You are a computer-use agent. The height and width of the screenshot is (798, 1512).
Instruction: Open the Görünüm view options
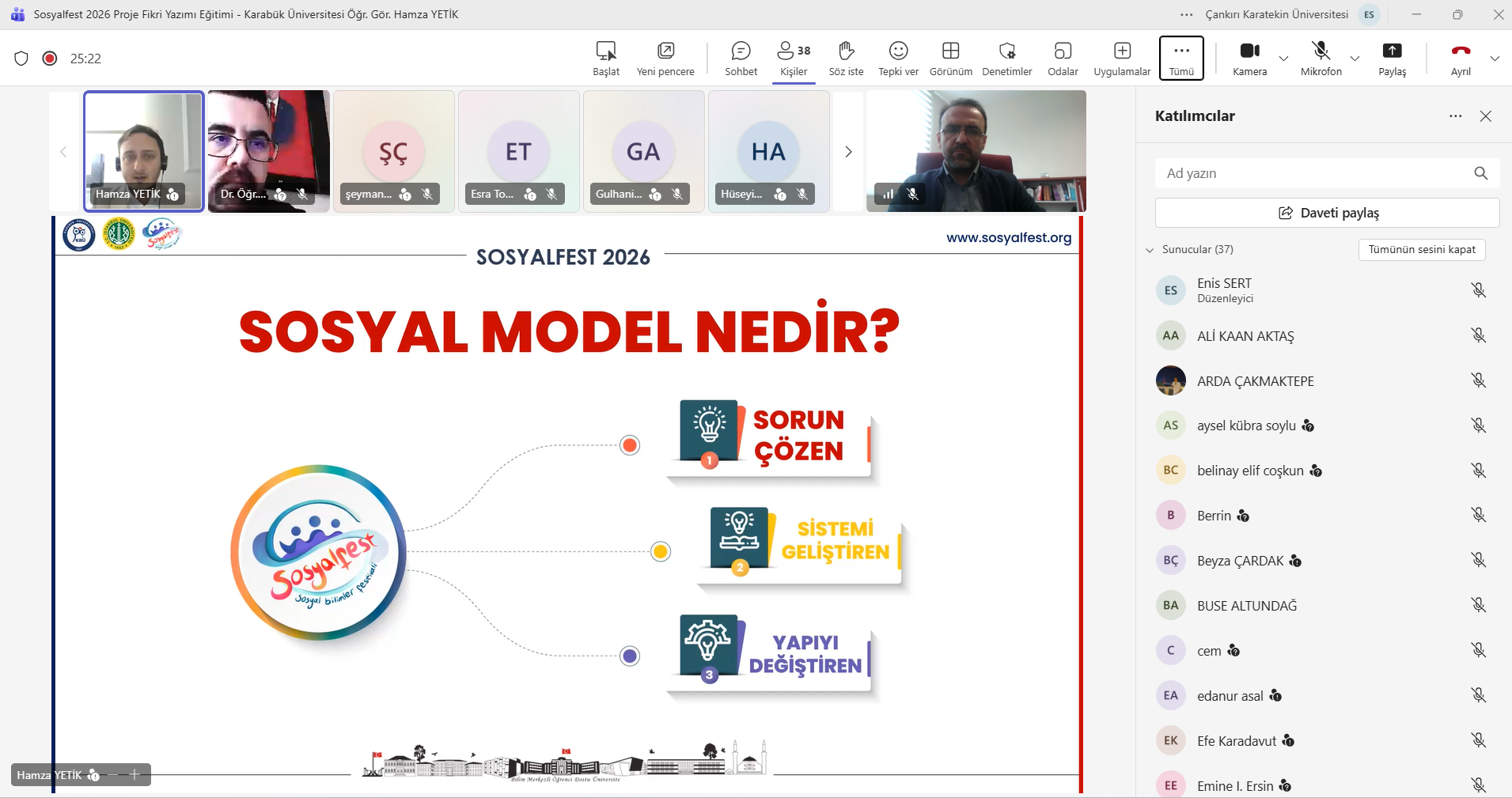point(950,59)
